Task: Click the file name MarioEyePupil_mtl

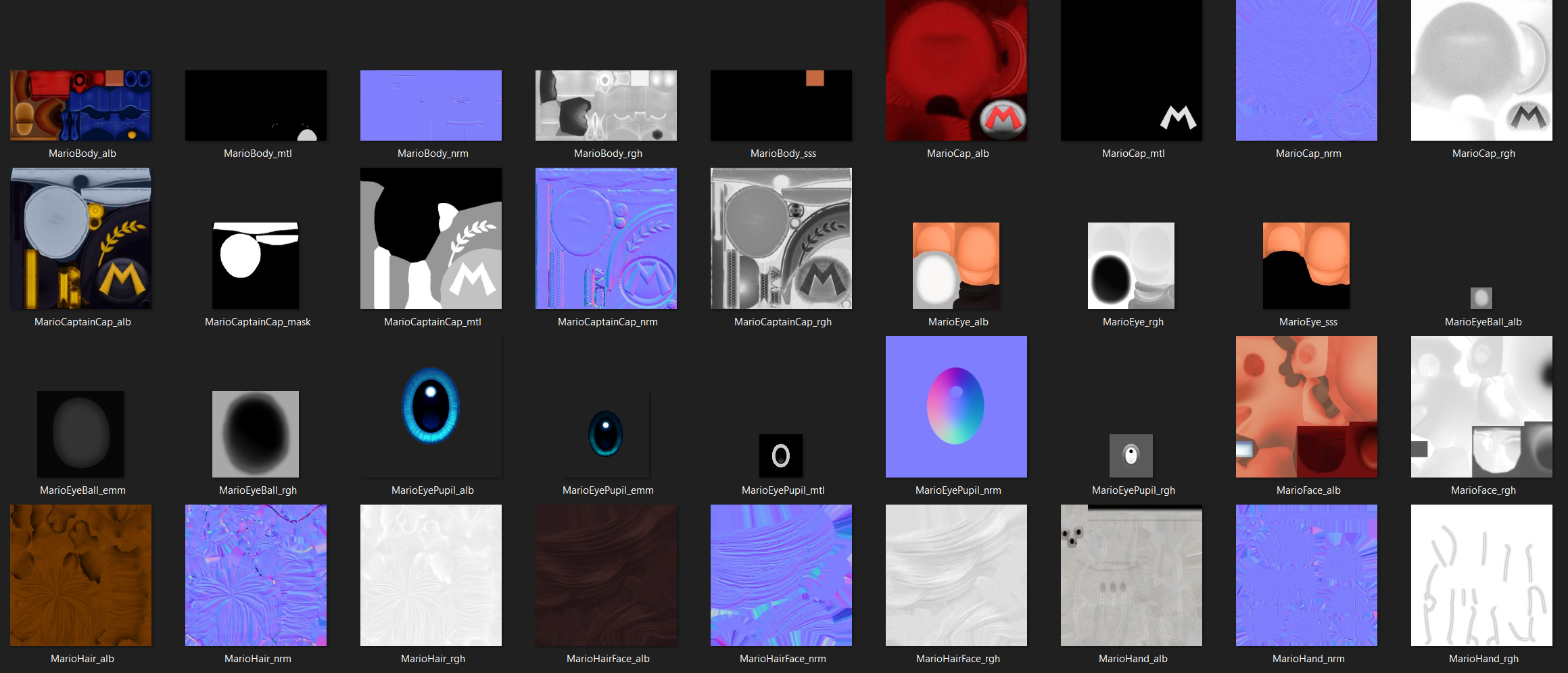Action: (x=783, y=490)
